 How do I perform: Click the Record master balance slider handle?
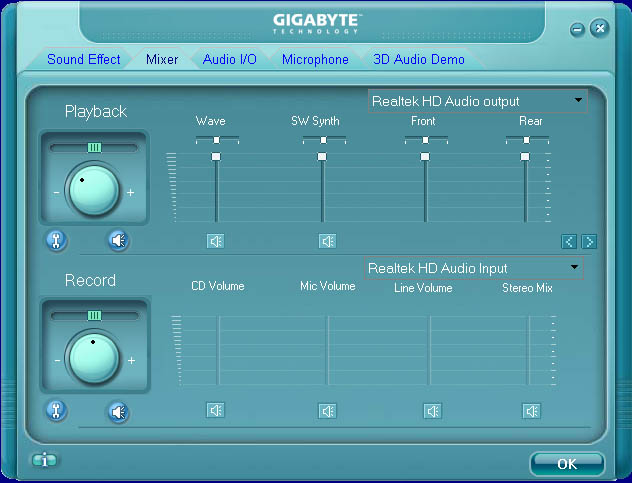(94, 315)
